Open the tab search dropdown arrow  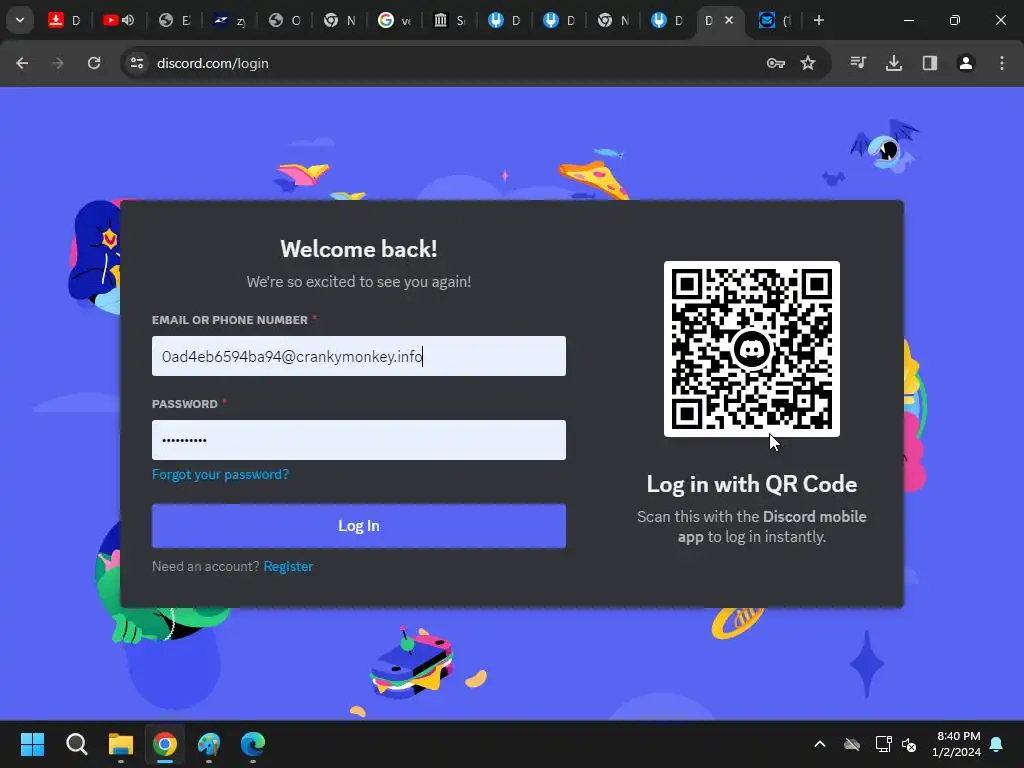click(x=20, y=20)
